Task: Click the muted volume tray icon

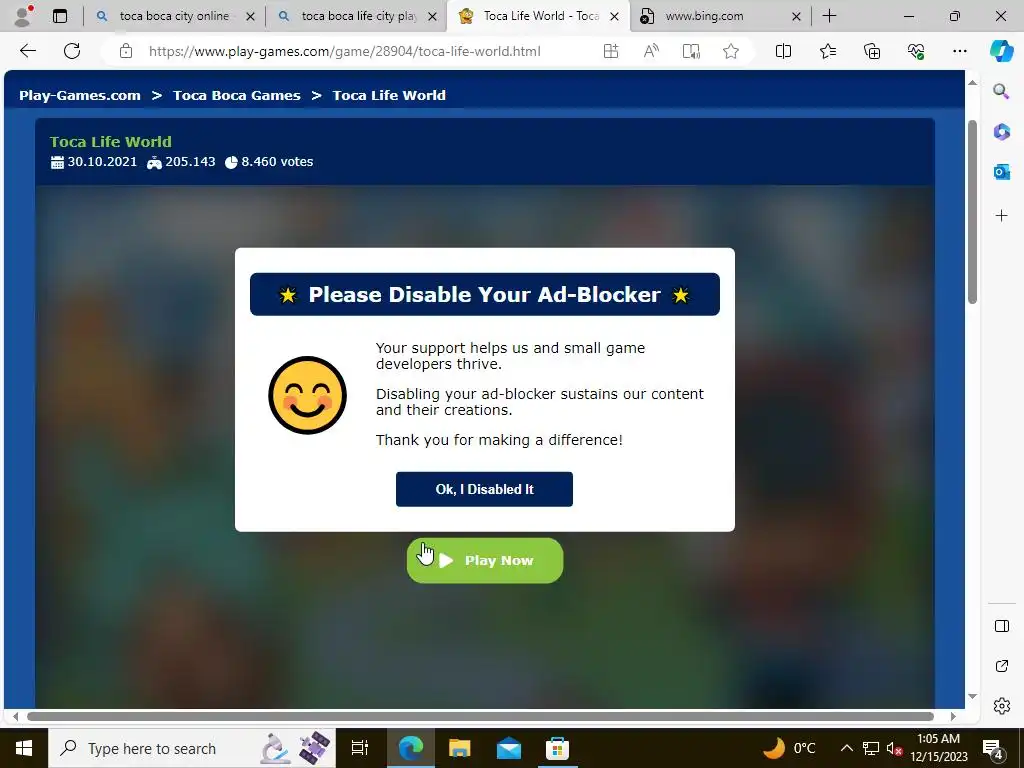Action: click(894, 748)
